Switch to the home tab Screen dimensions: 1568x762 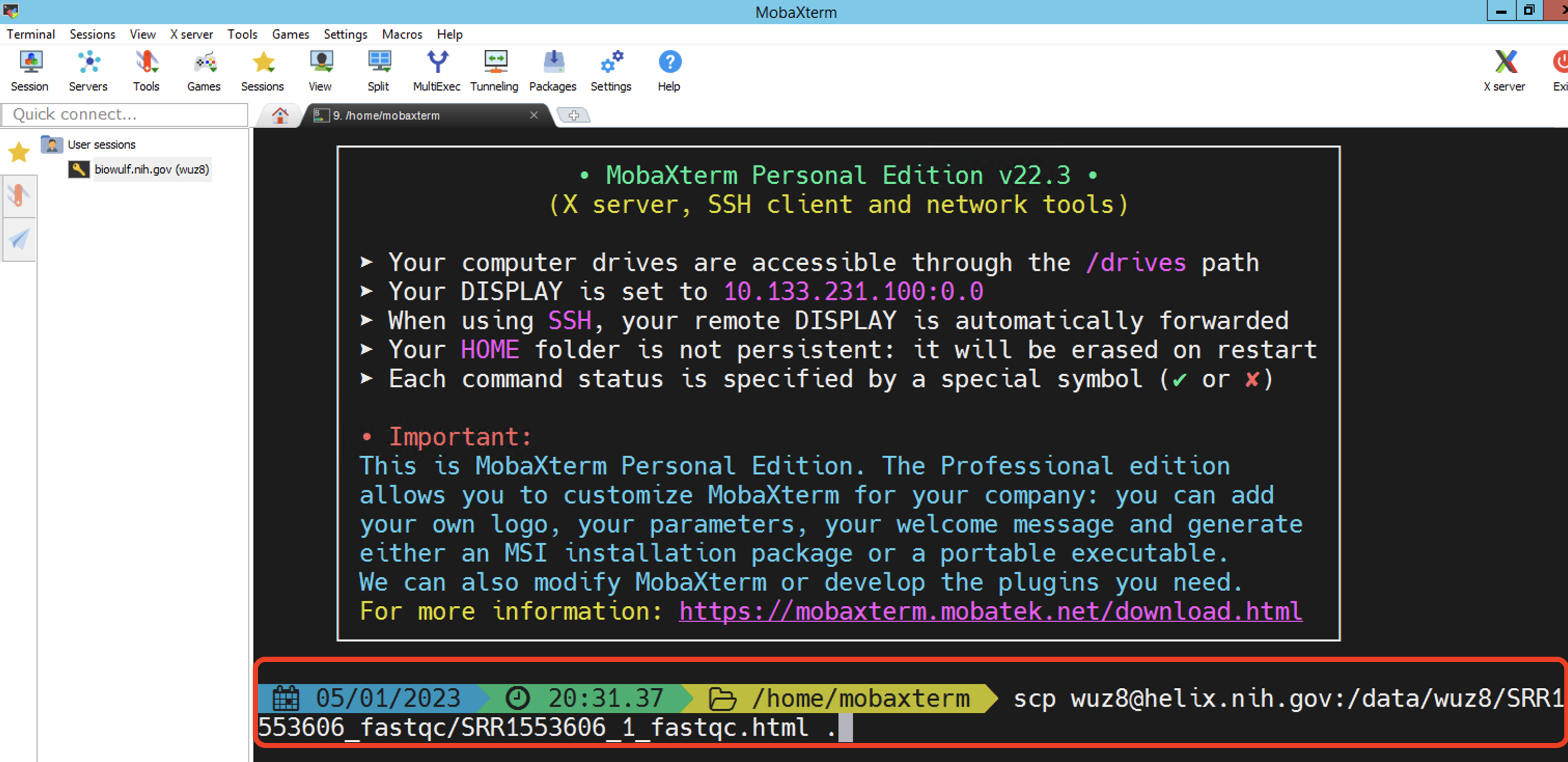pyautogui.click(x=280, y=115)
